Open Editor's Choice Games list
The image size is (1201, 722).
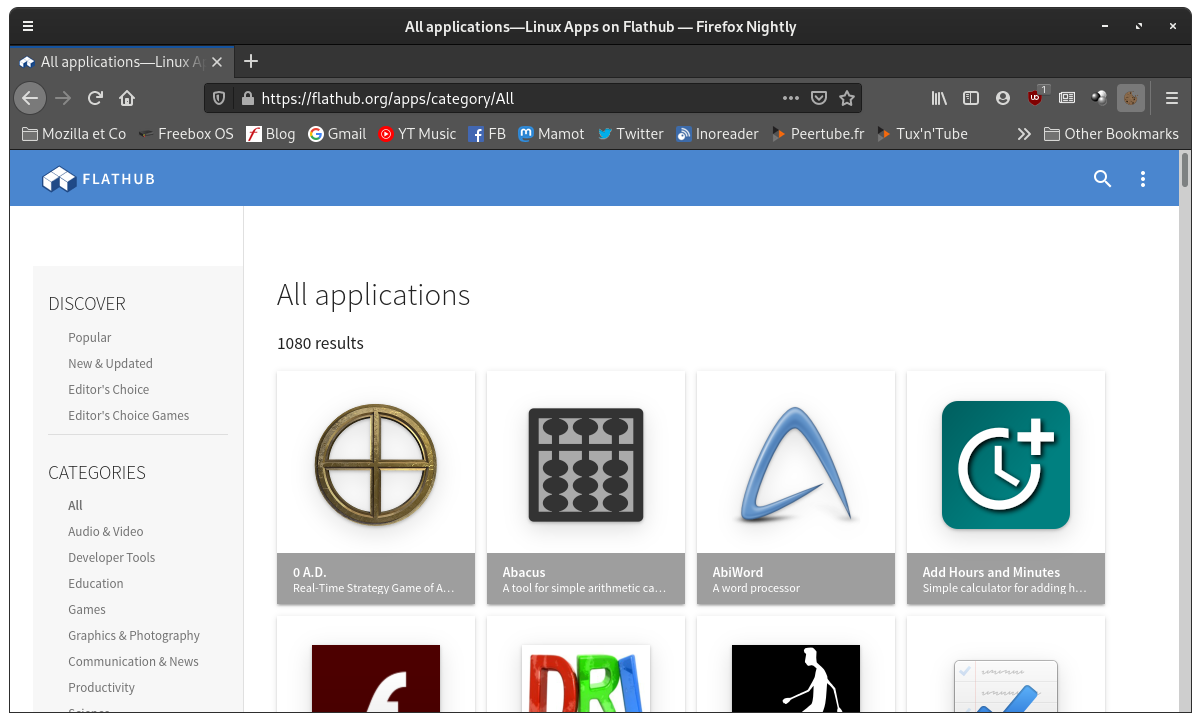[x=128, y=416]
